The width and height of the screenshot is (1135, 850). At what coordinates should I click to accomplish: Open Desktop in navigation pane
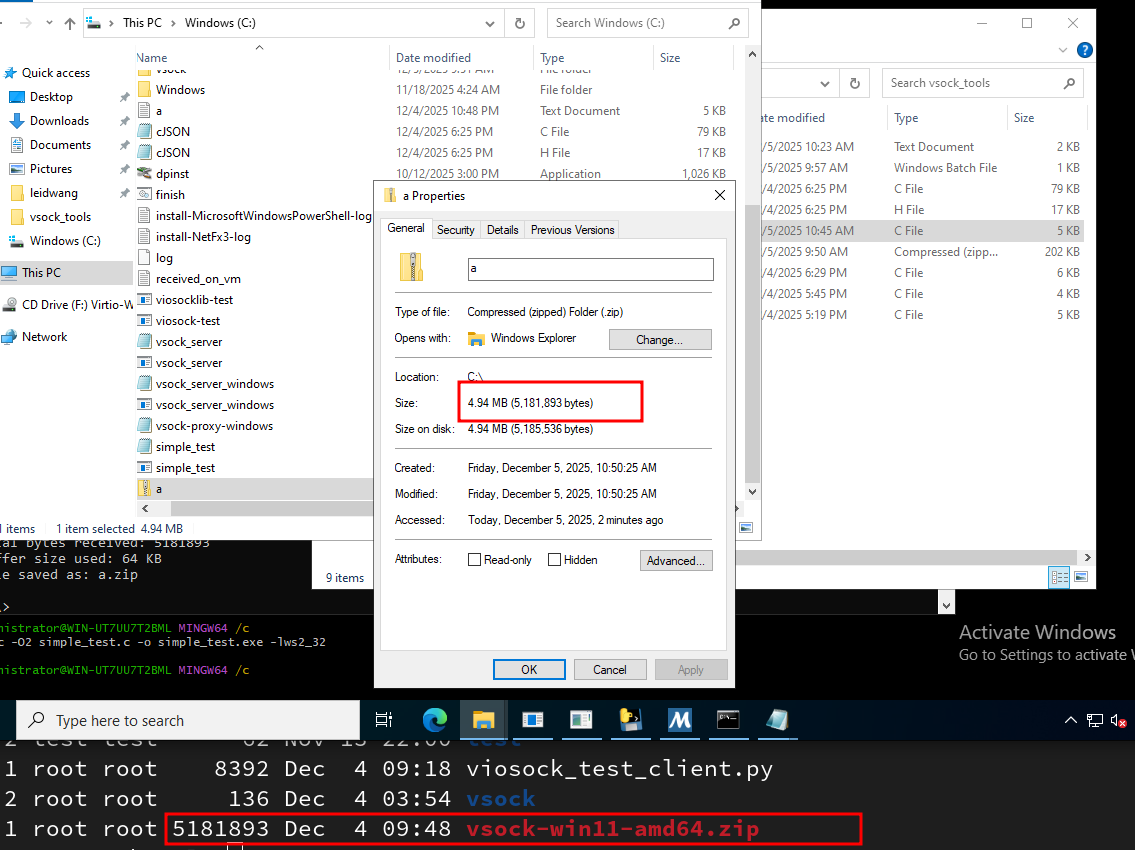tap(51, 97)
